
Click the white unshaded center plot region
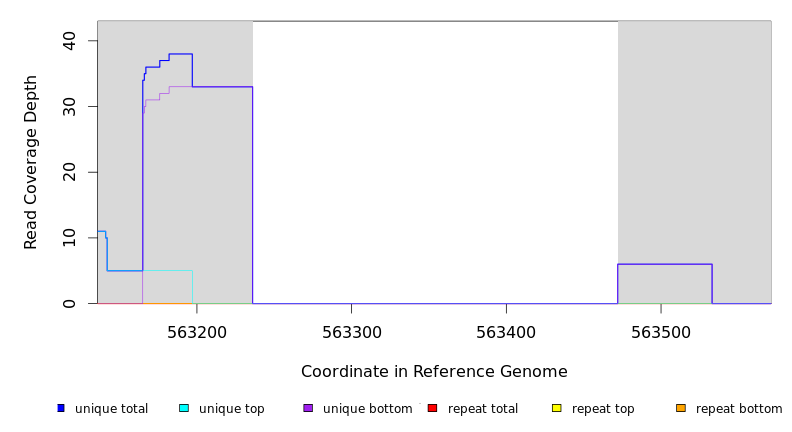point(435,160)
